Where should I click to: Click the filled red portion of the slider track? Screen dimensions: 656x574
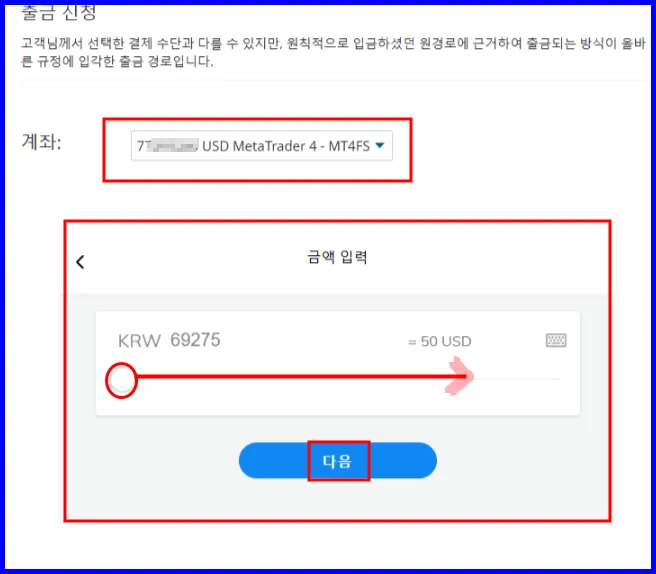[x=301, y=377]
